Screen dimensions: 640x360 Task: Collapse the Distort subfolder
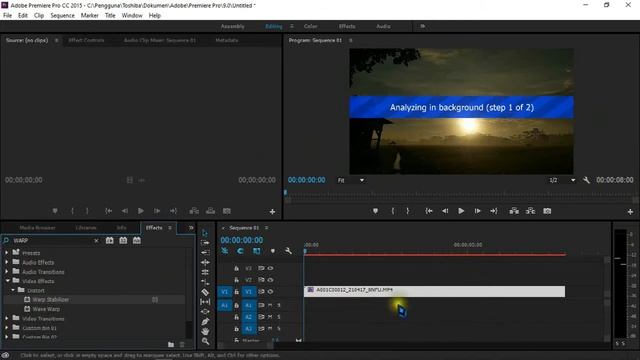coord(13,290)
